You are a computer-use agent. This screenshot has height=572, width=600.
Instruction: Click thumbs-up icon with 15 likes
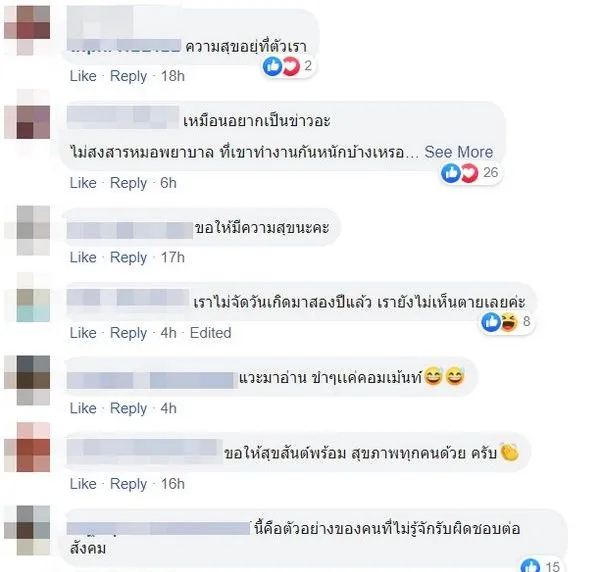click(530, 565)
